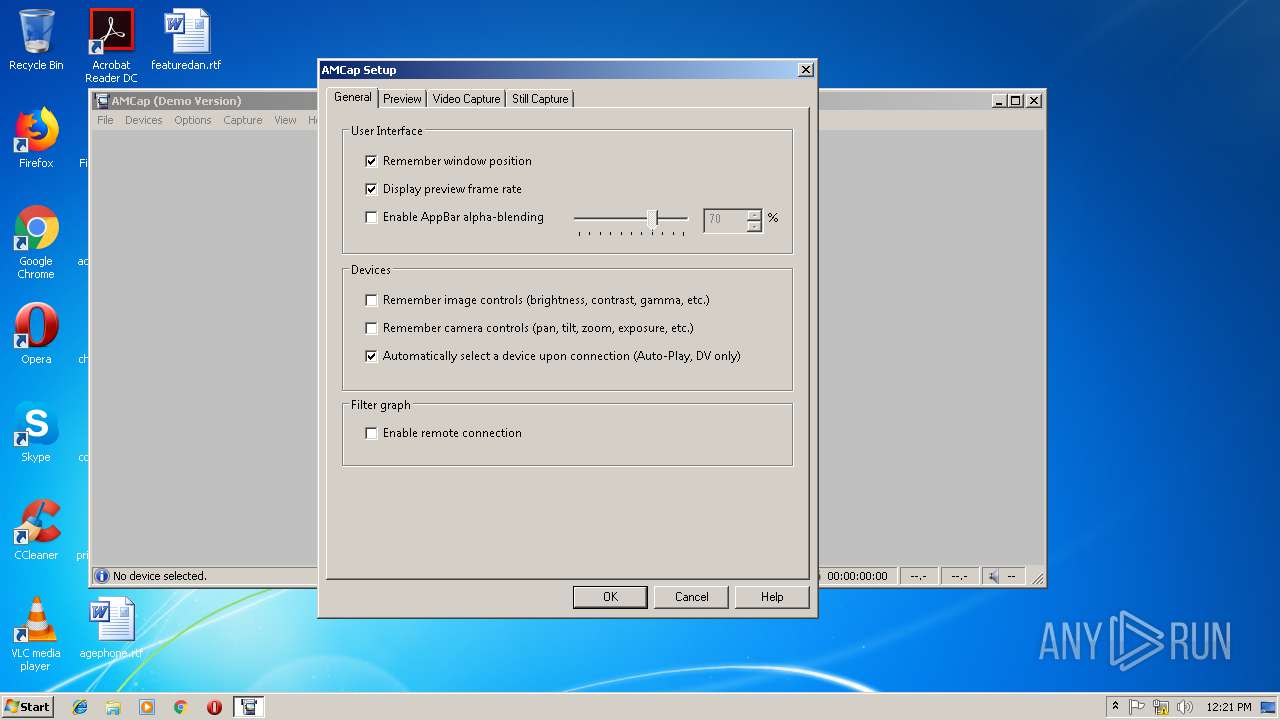
Task: Open Devices menu in AMCap window
Action: point(143,120)
